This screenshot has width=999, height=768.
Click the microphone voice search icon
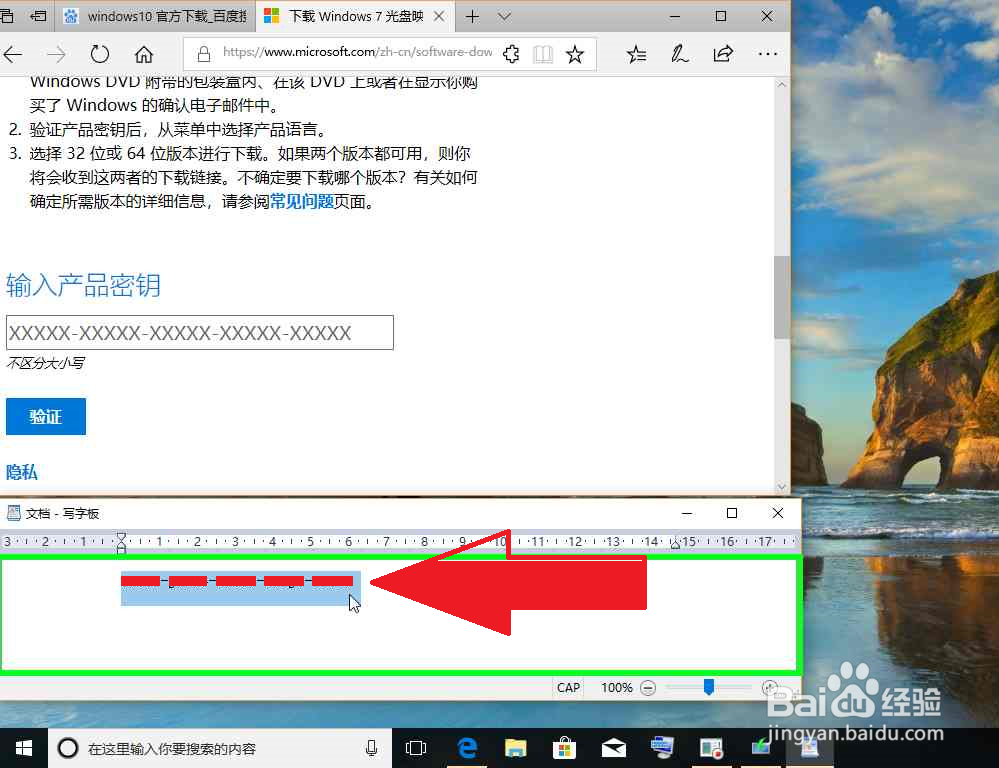[x=371, y=748]
